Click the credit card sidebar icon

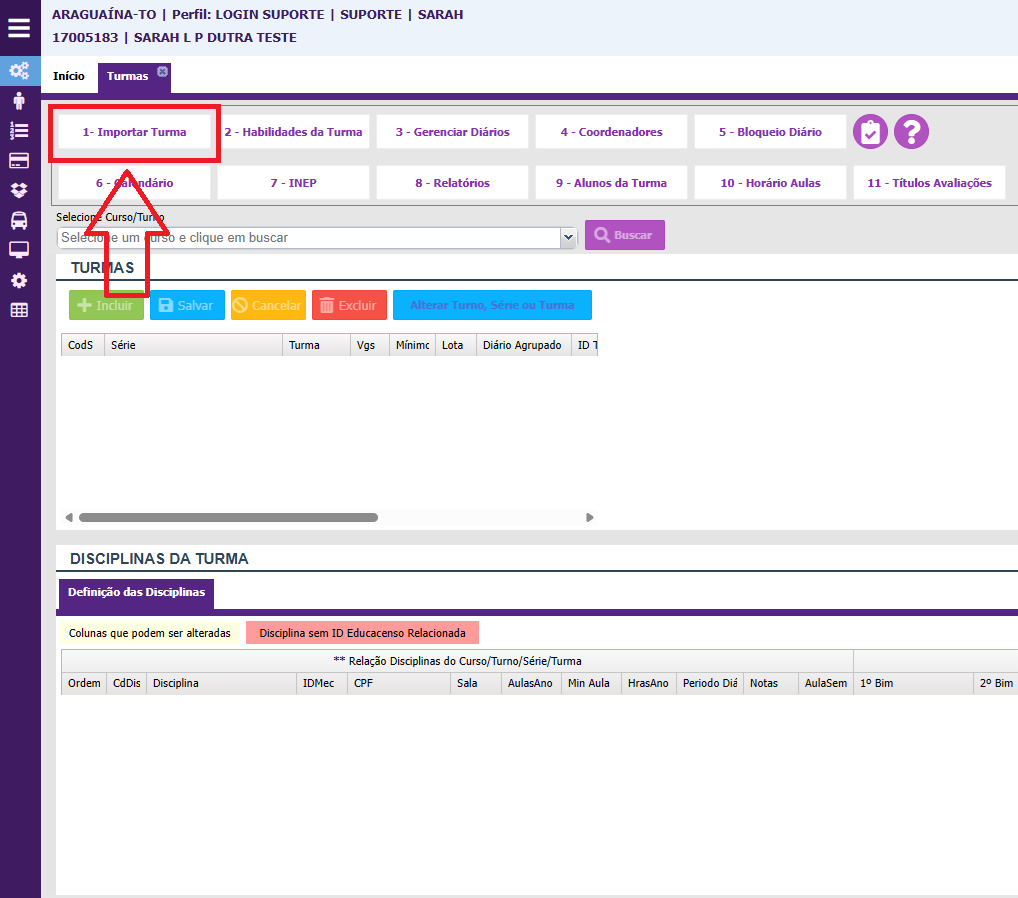tap(19, 161)
